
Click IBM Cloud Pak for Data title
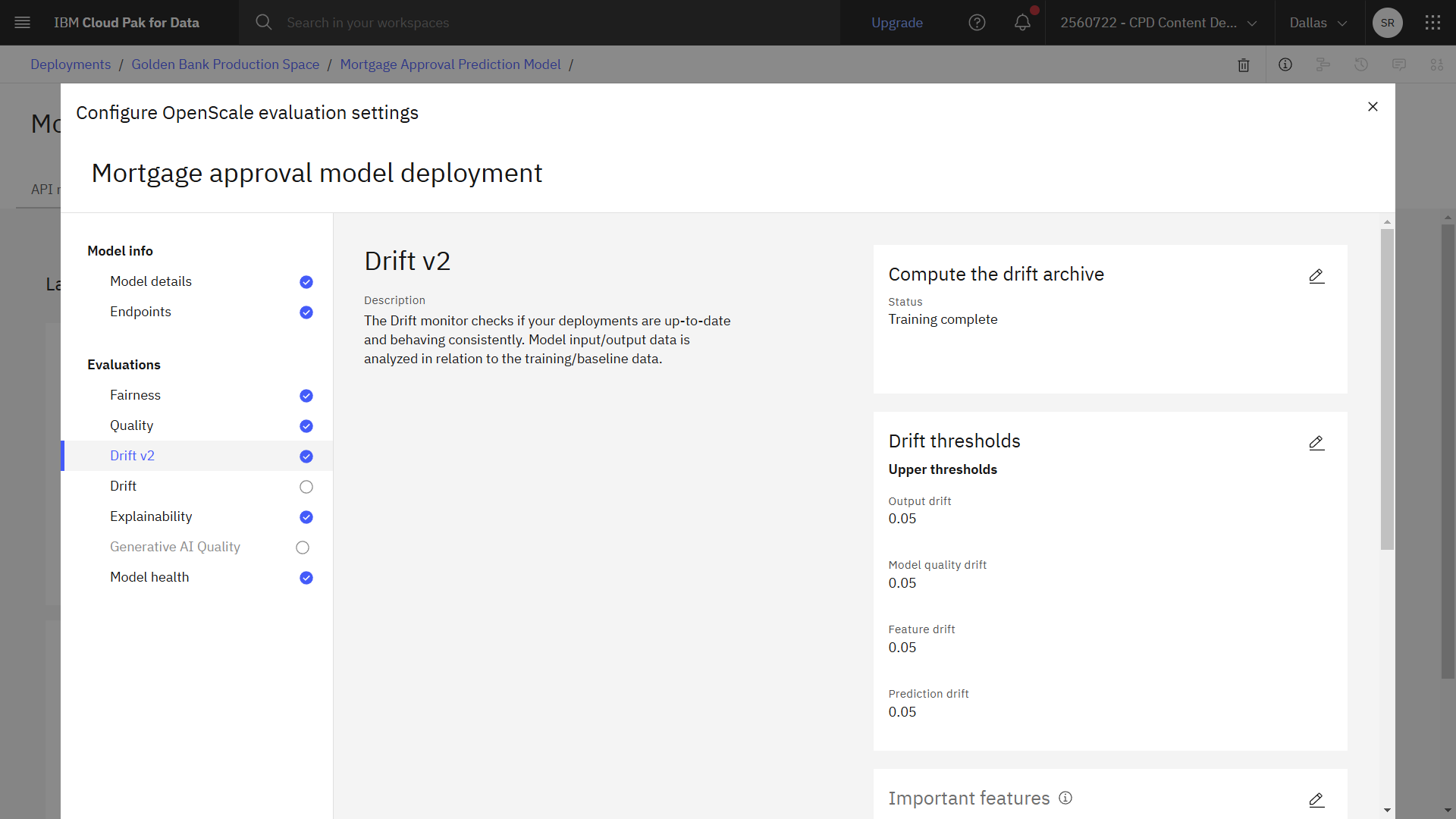tap(127, 23)
